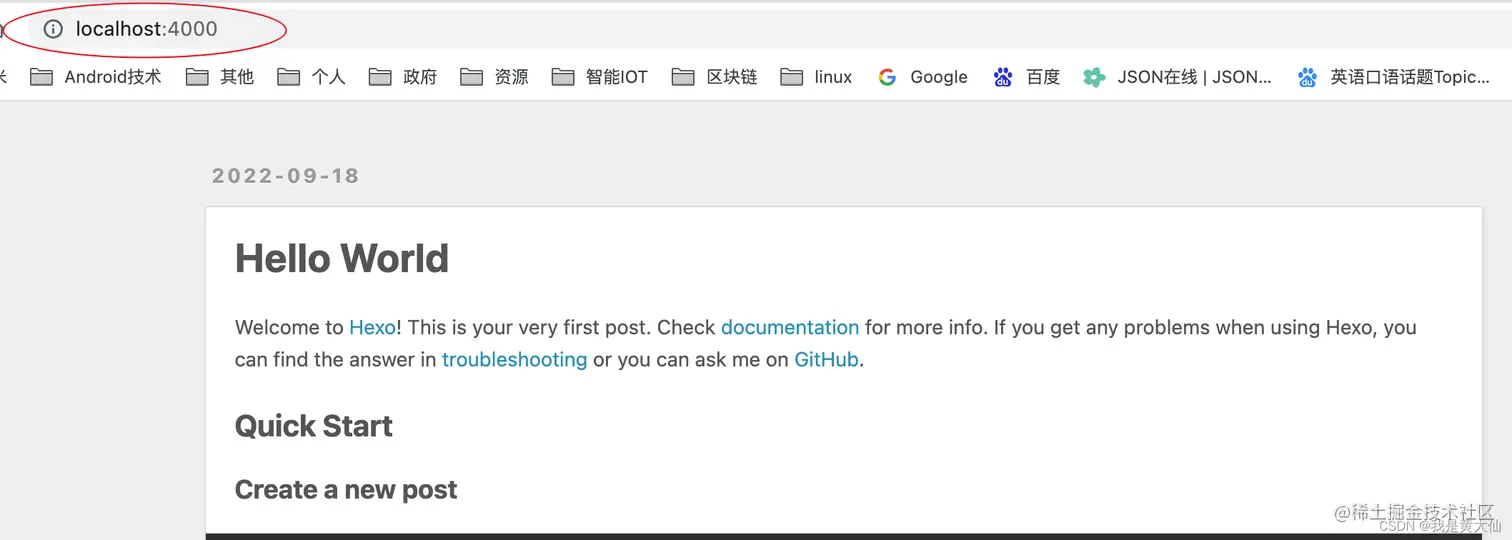Viewport: 1512px width, 540px height.
Task: Open the documentation link
Action: tap(790, 327)
